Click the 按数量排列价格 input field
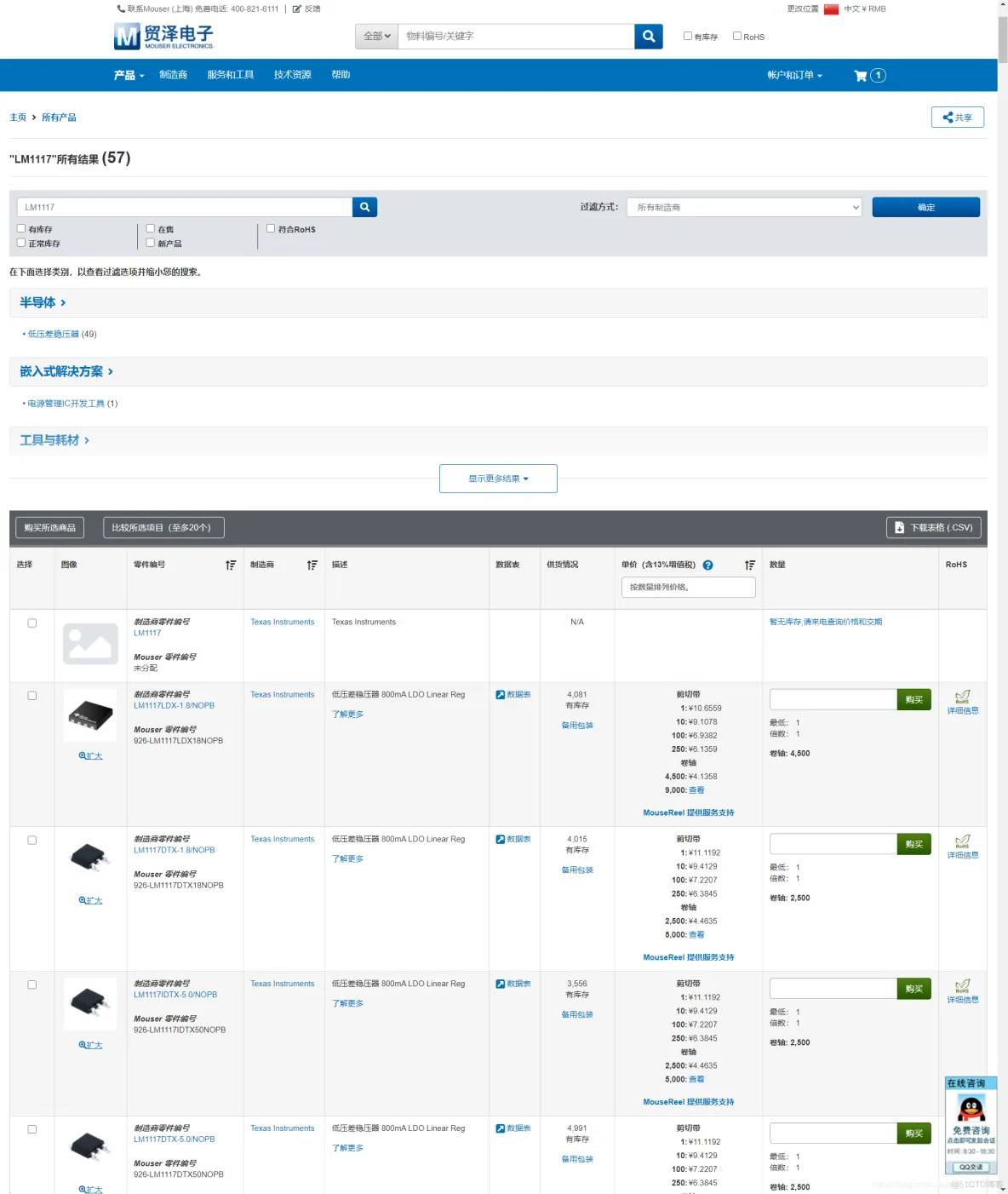 point(688,587)
